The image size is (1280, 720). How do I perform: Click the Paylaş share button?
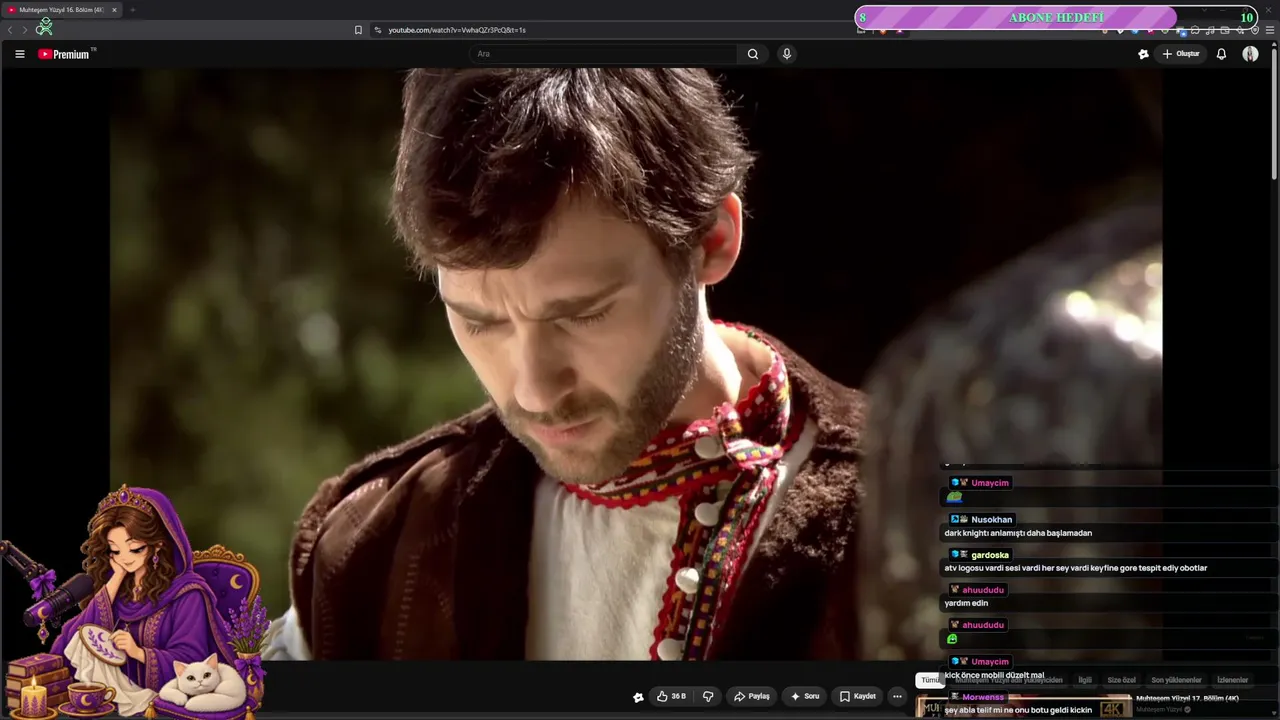coord(751,696)
